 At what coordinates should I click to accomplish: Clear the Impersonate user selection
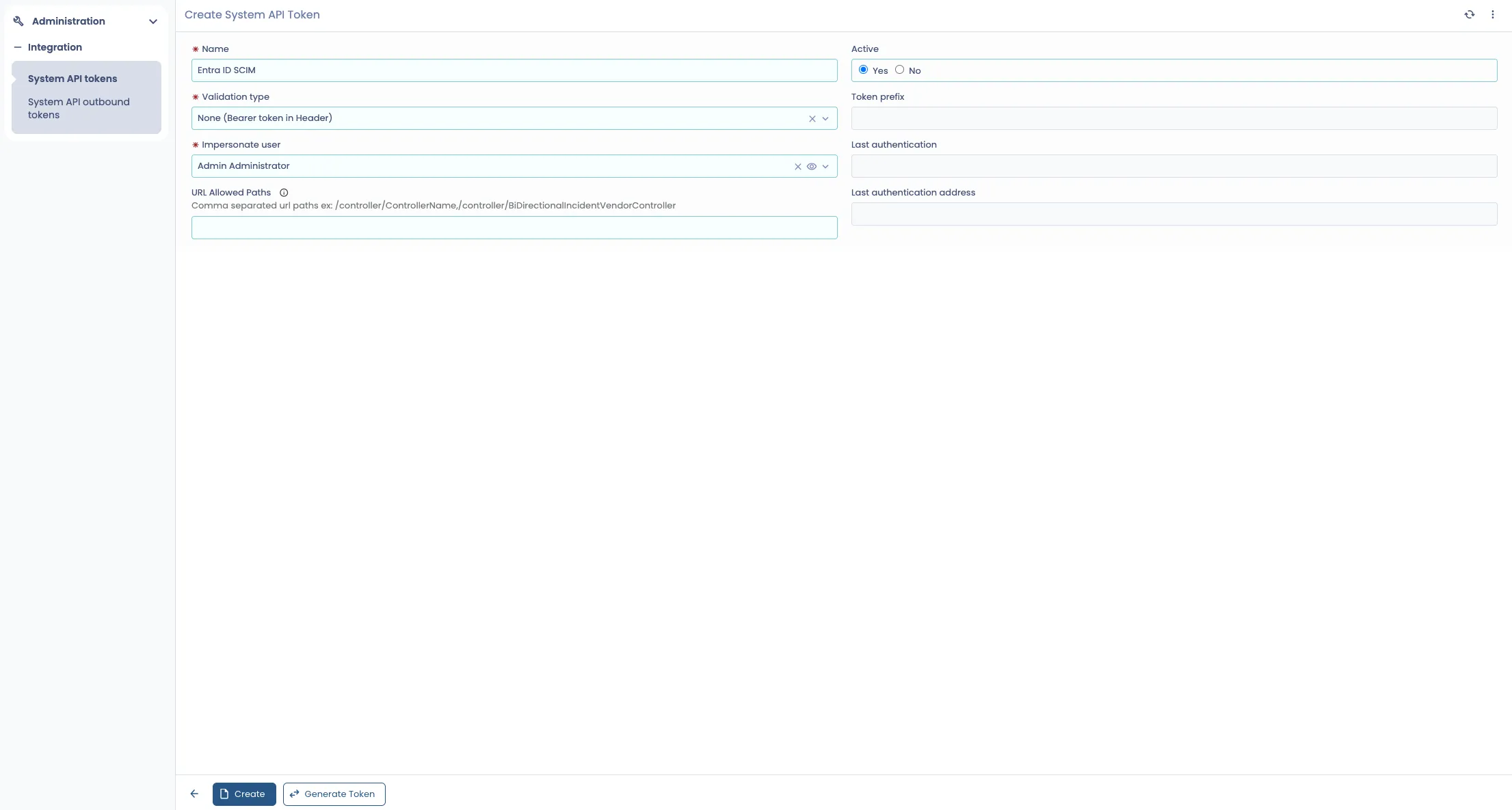click(798, 166)
